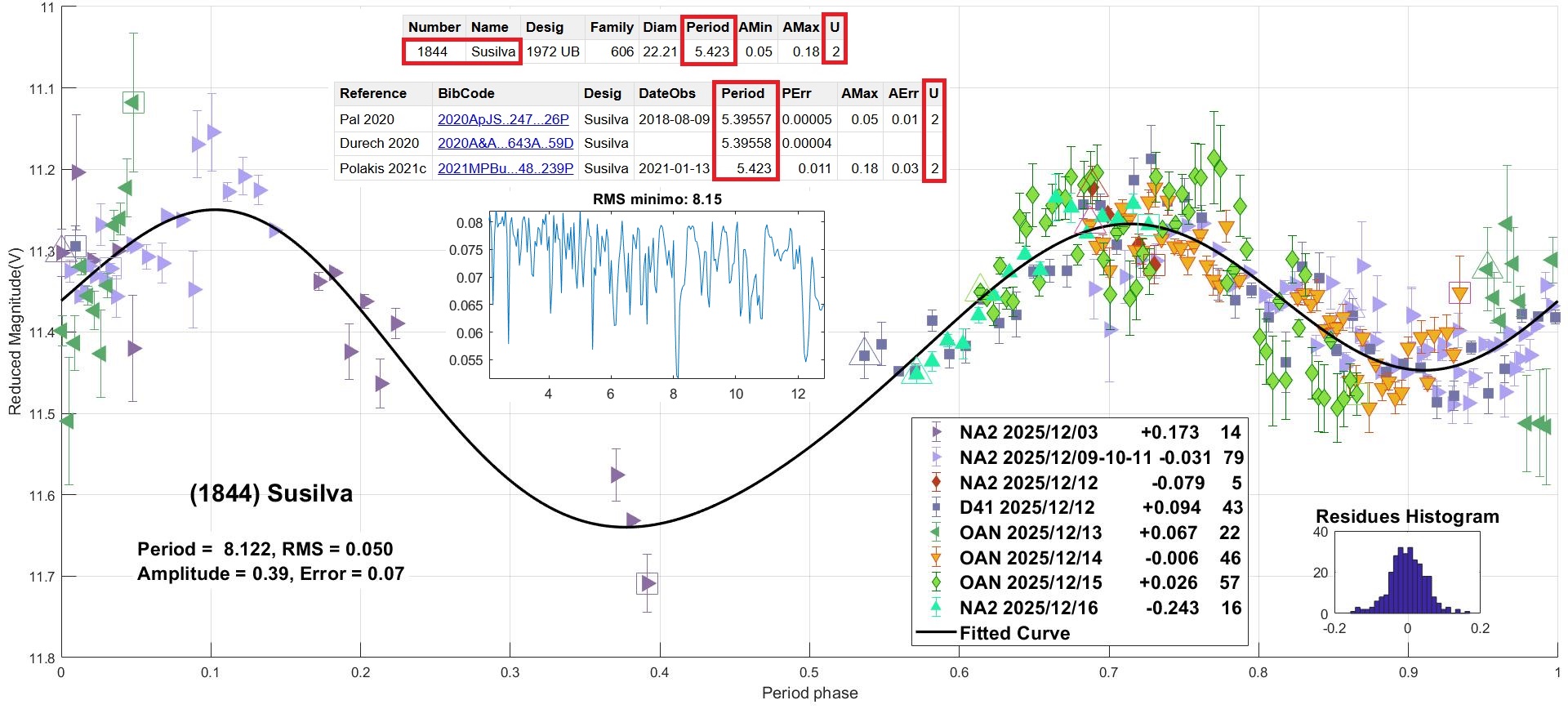Click the cyan NA2 2025/12/16 legend triangle

(937, 608)
